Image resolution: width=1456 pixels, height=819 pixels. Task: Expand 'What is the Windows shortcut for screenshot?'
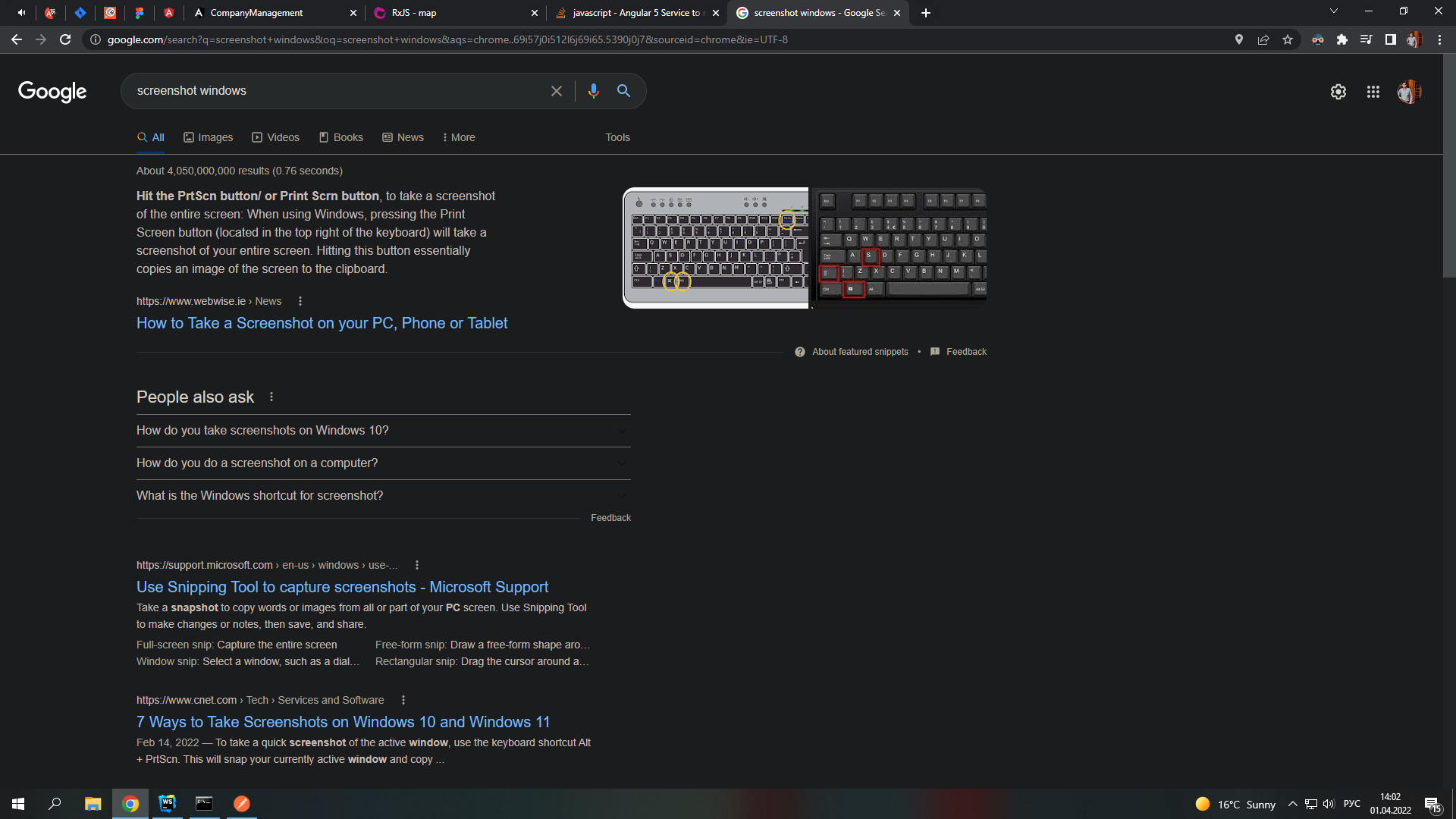pyautogui.click(x=383, y=496)
